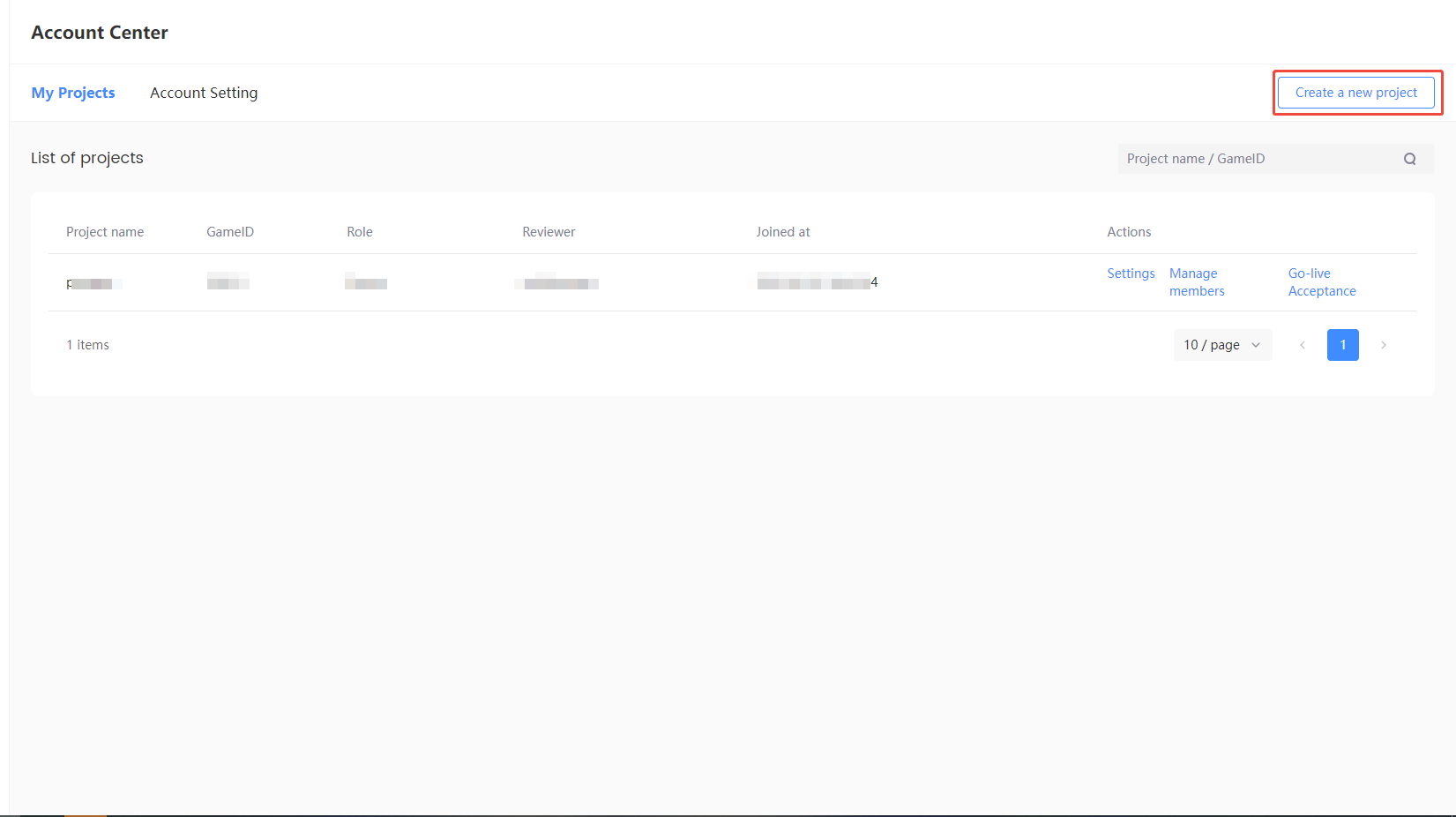Open the 10 / page dropdown
1456x817 pixels.
1221,345
